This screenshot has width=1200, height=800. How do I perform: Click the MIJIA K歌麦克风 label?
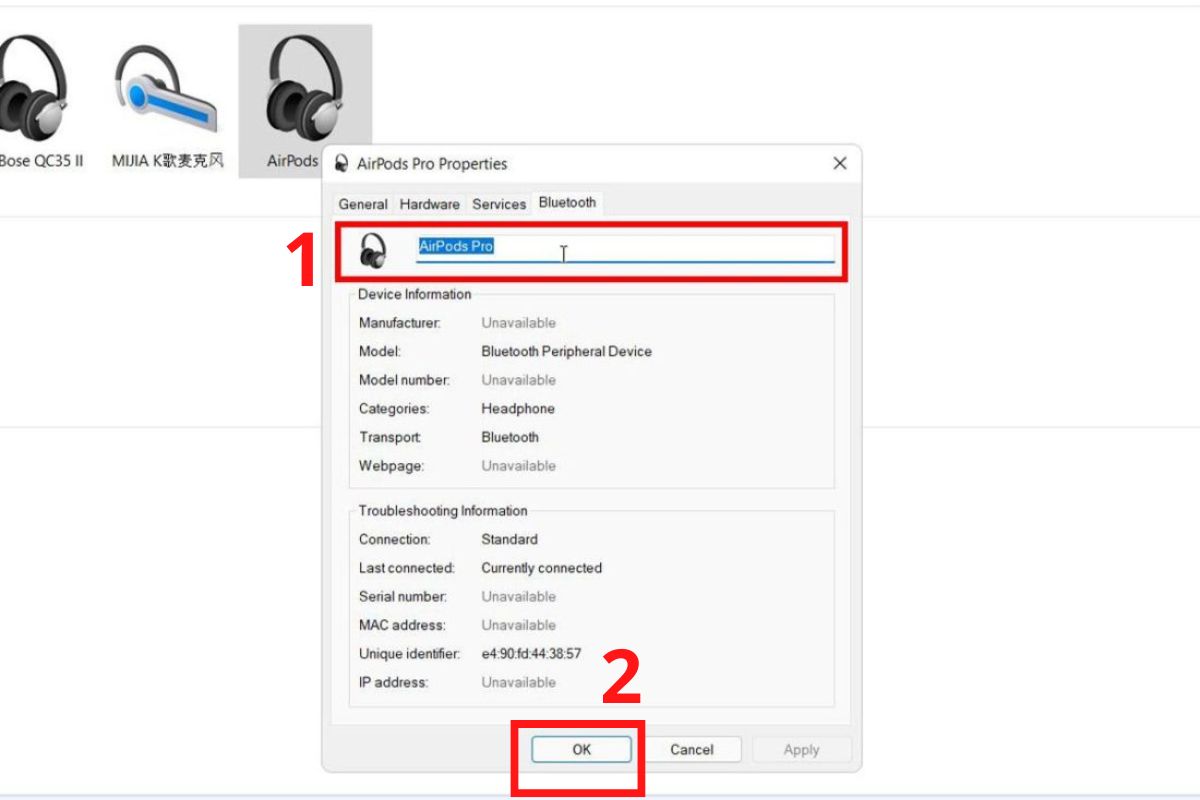pos(167,161)
